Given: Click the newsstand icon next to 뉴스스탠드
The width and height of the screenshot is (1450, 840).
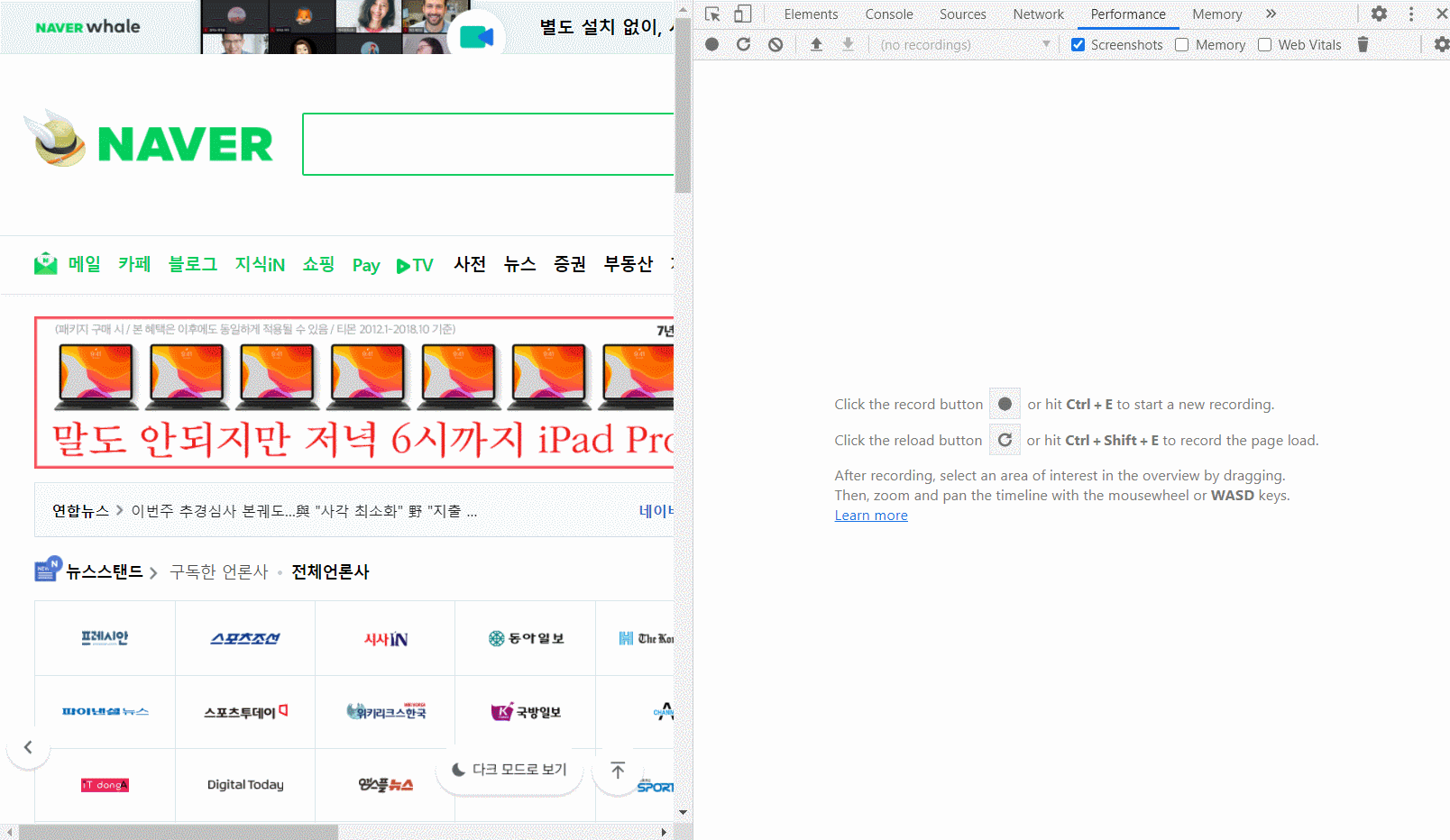Looking at the screenshot, I should tap(48, 569).
